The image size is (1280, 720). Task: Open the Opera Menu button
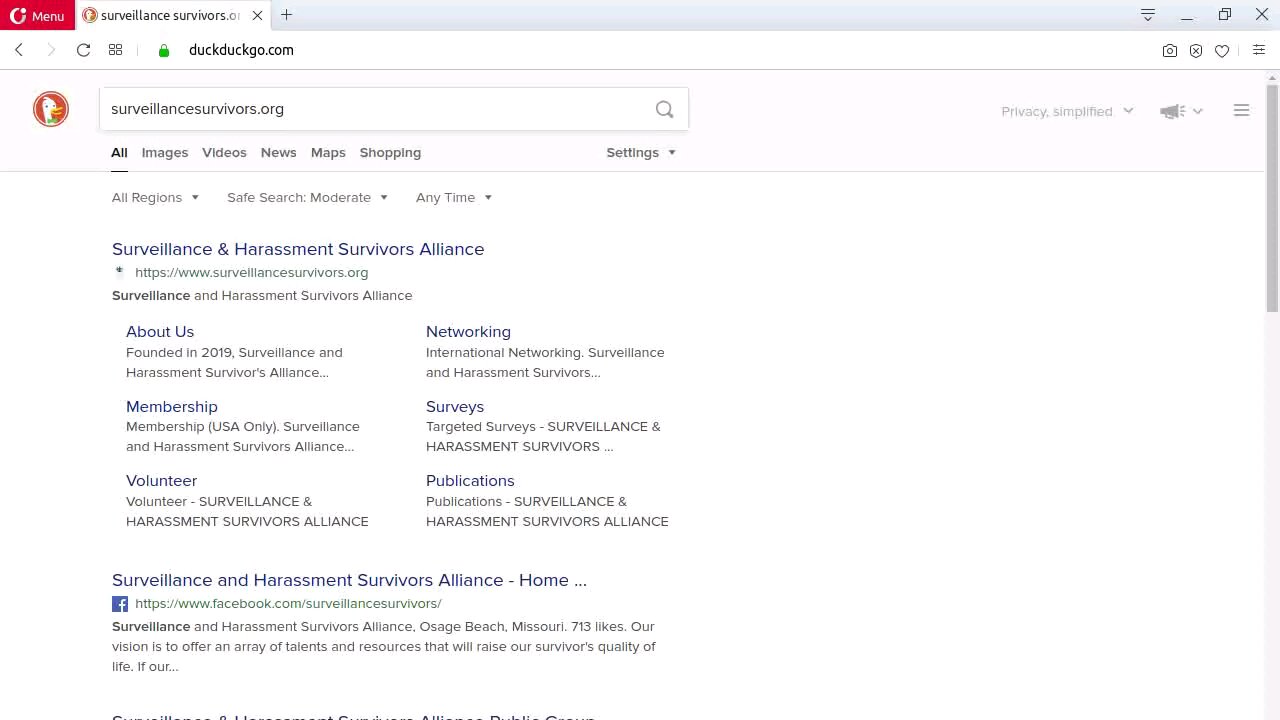click(37, 15)
